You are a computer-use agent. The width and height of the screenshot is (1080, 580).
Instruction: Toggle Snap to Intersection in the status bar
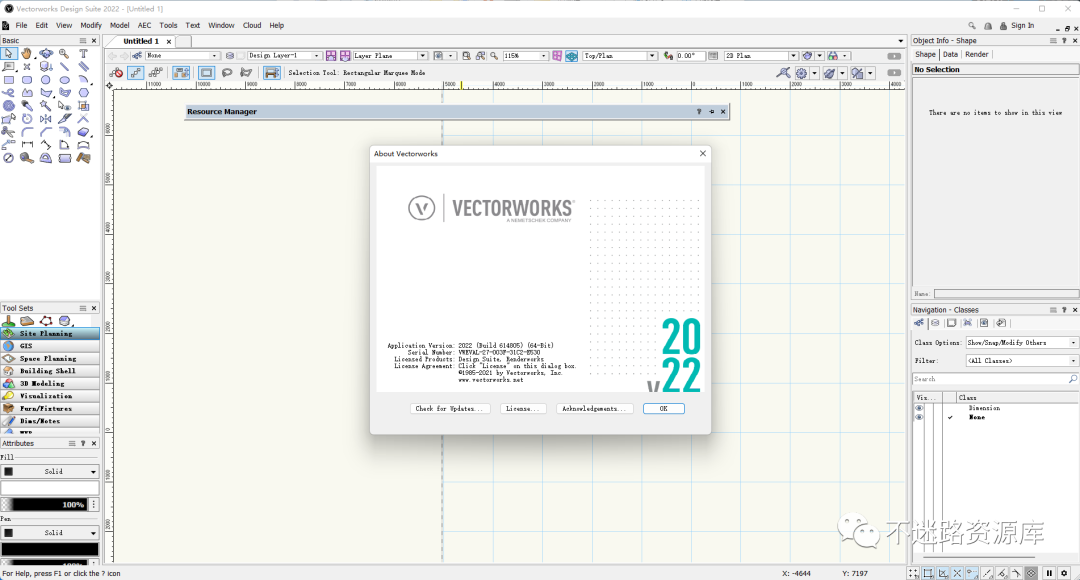(957, 573)
